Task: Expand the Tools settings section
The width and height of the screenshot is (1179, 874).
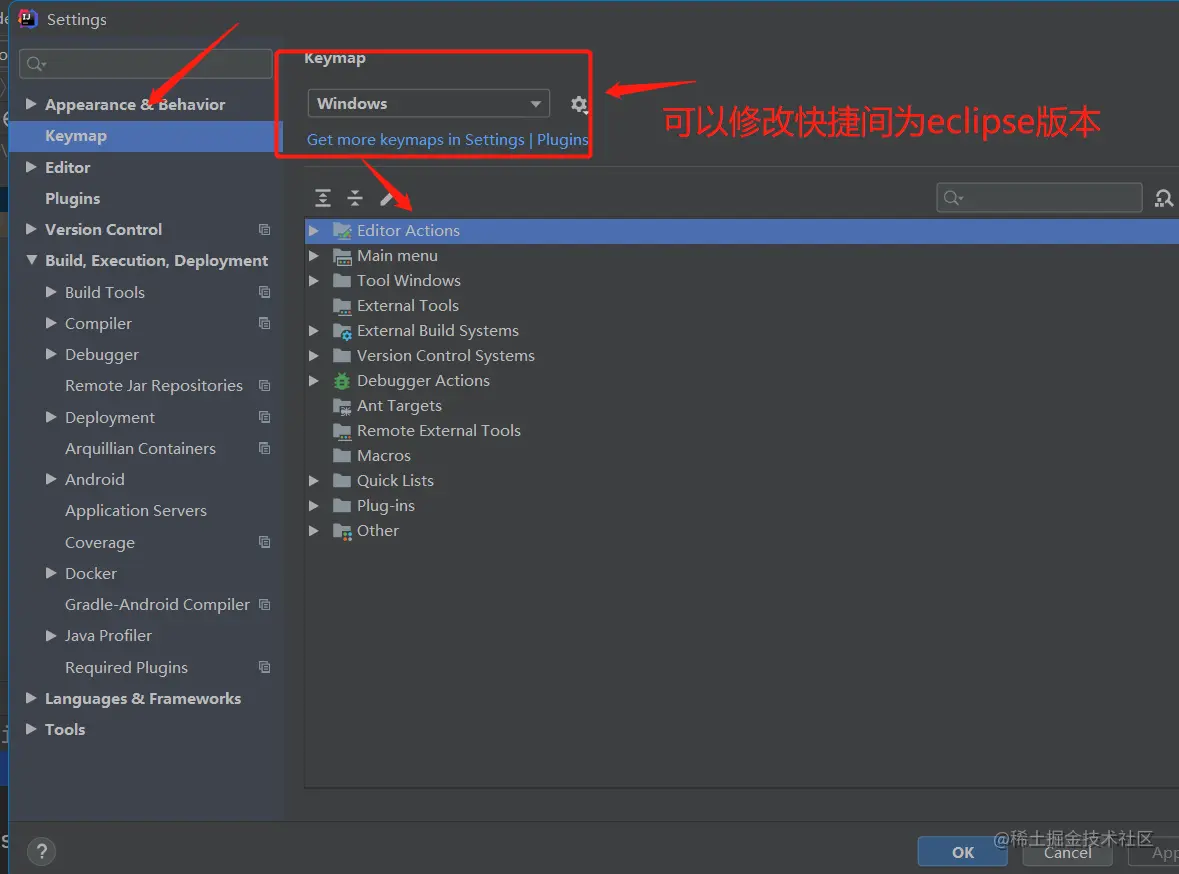Action: pos(31,729)
